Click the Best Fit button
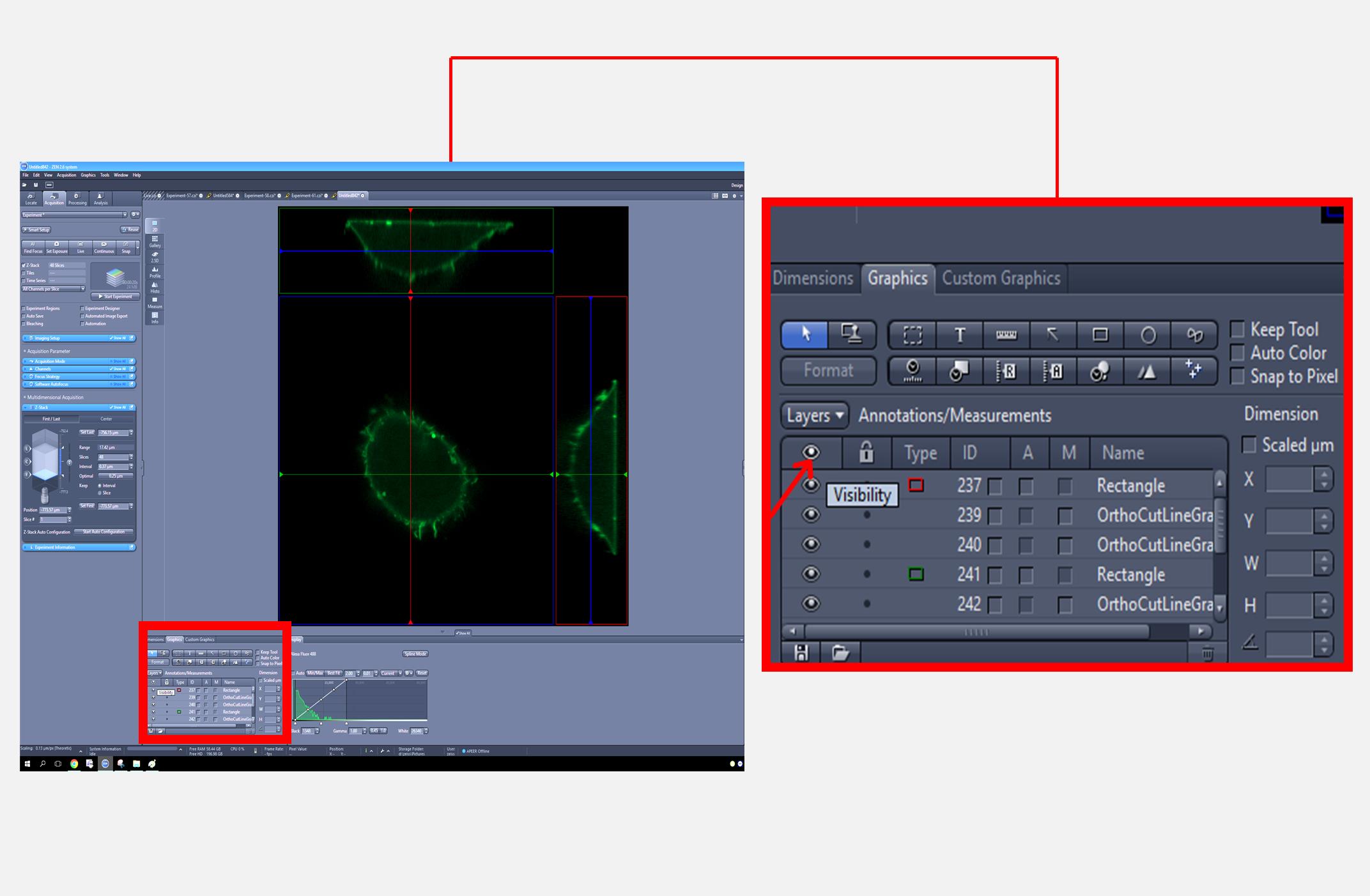 334,673
